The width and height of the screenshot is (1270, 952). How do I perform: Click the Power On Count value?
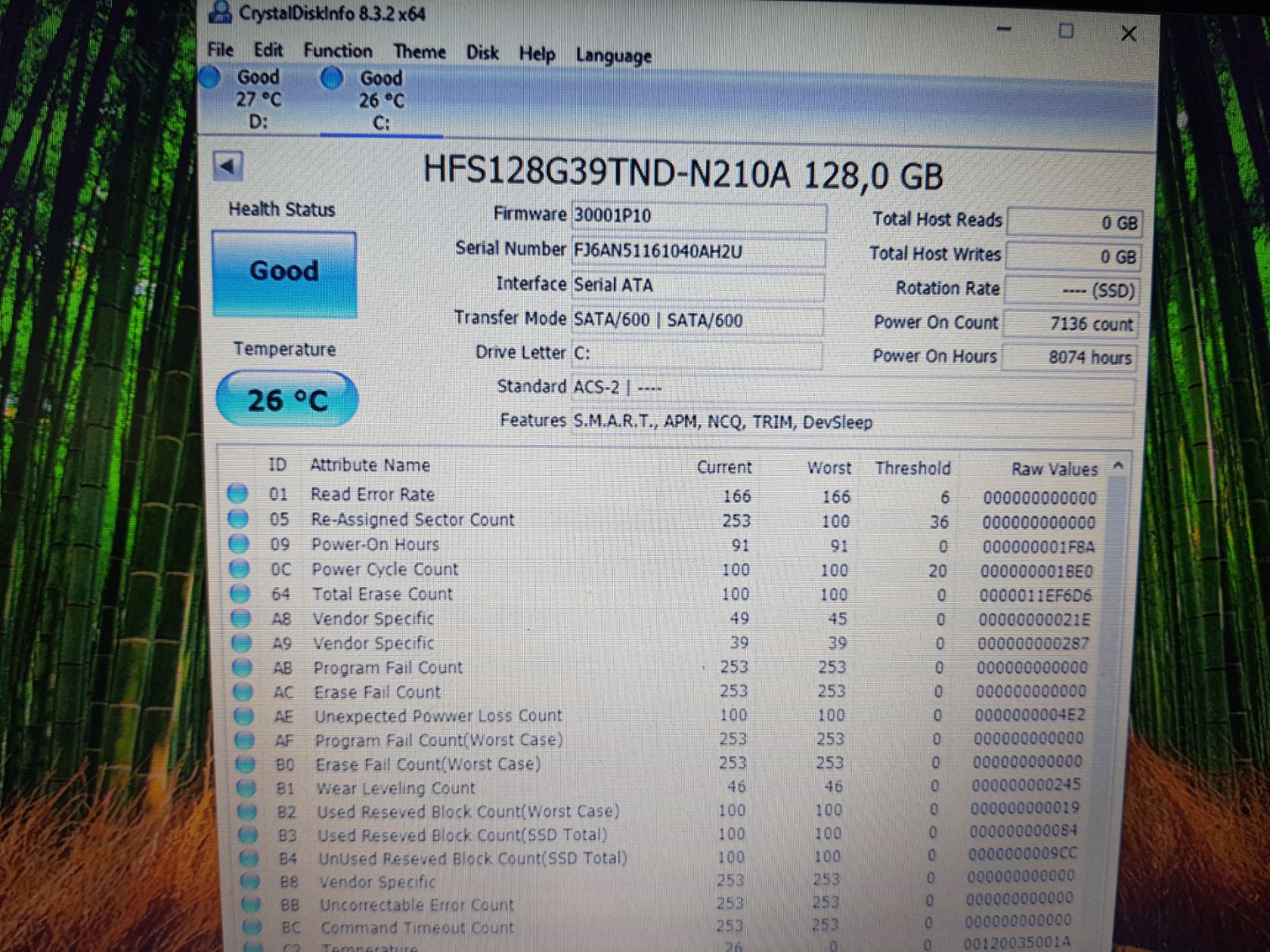1071,323
